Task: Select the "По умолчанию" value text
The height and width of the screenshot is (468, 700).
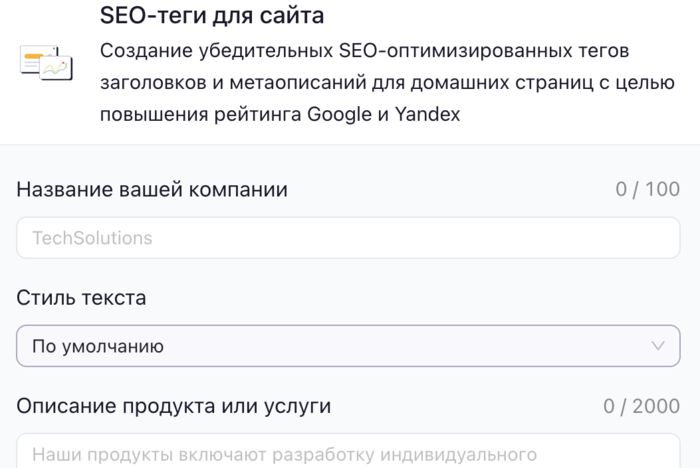Action: [x=98, y=346]
